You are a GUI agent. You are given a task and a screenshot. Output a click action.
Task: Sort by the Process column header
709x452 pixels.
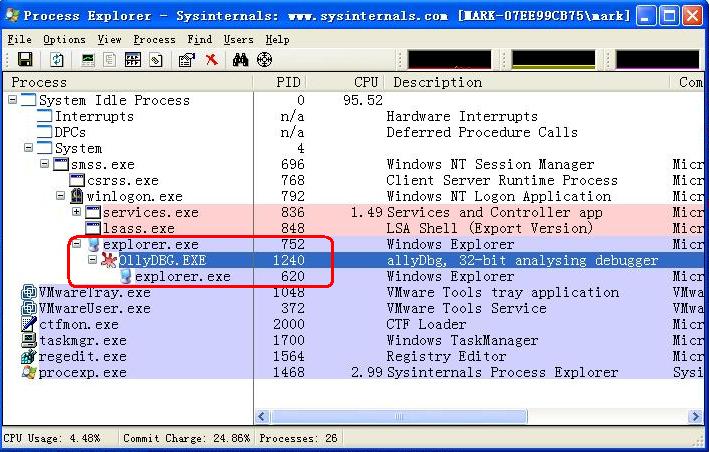click(x=128, y=82)
